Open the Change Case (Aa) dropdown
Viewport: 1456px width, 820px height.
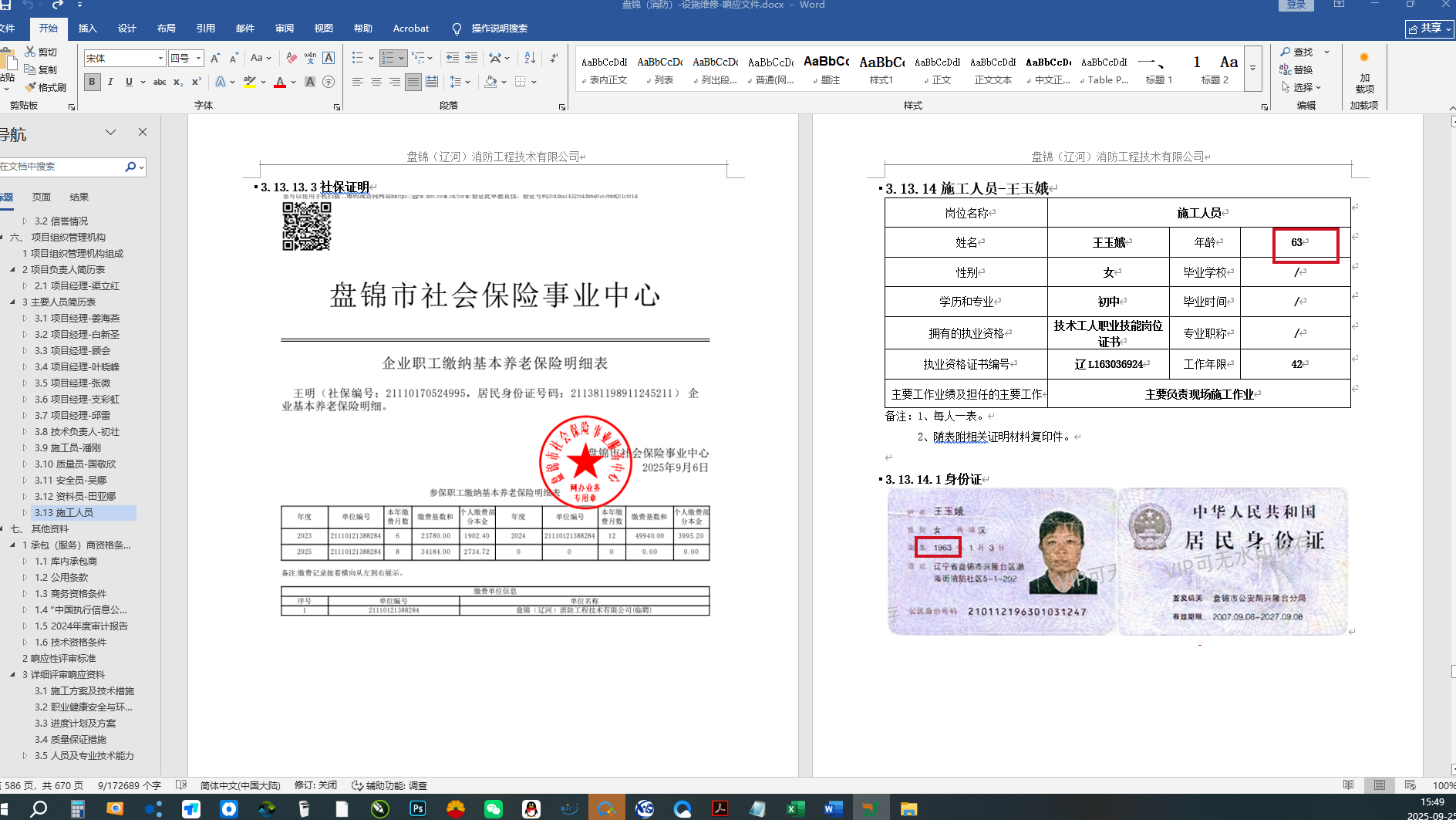(x=260, y=58)
